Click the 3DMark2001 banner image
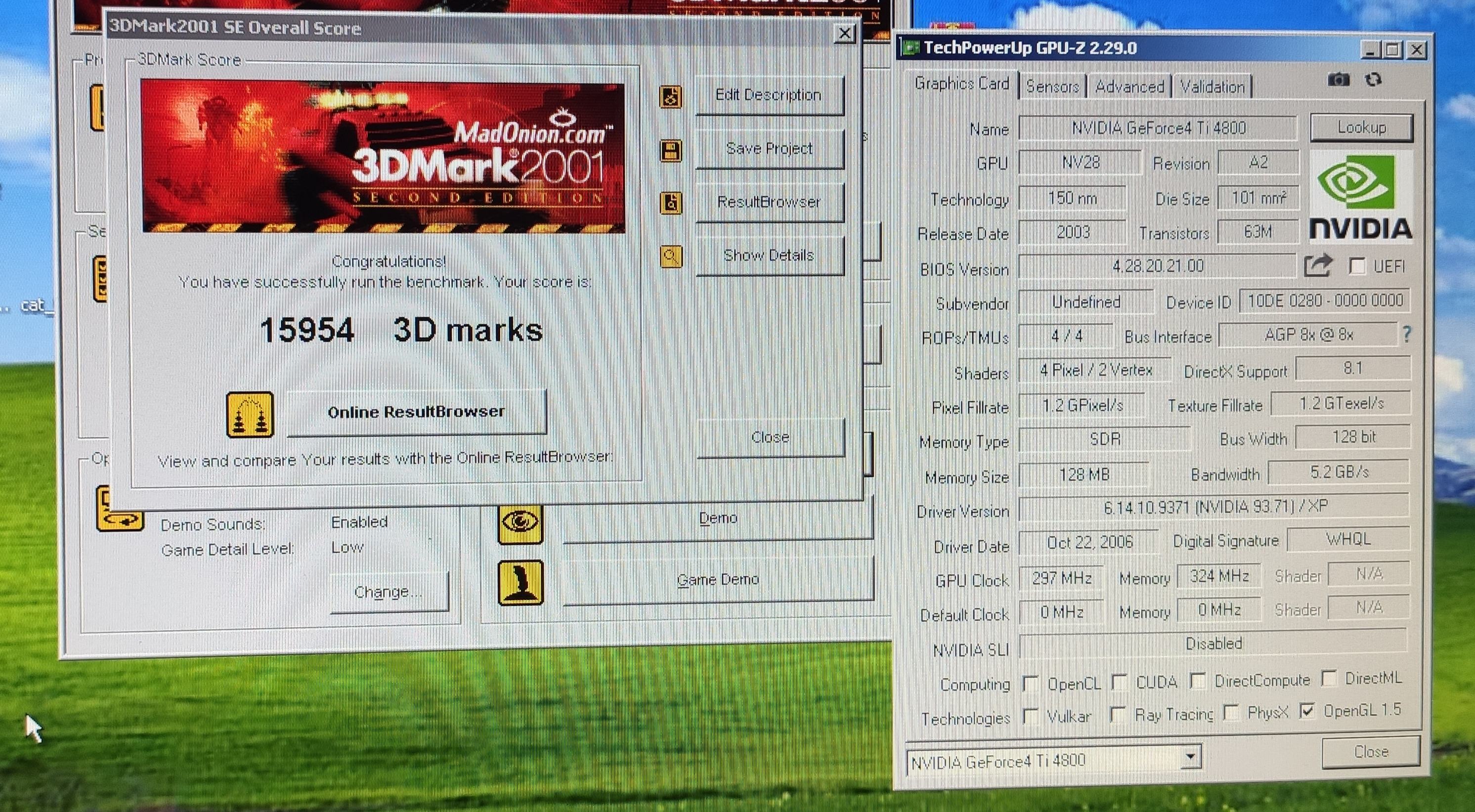1475x812 pixels. [383, 156]
